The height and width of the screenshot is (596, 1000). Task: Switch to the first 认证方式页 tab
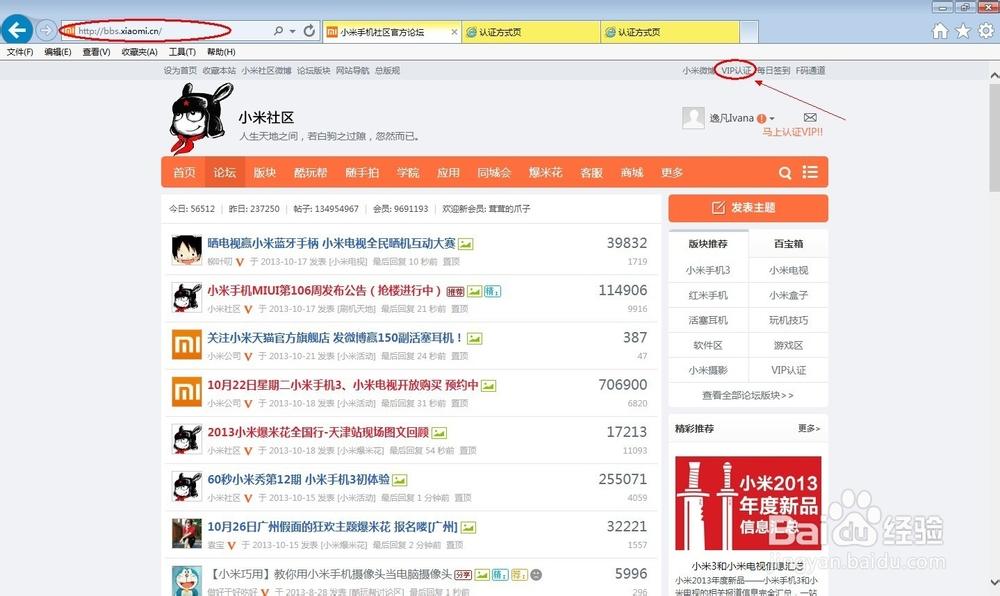coord(531,32)
